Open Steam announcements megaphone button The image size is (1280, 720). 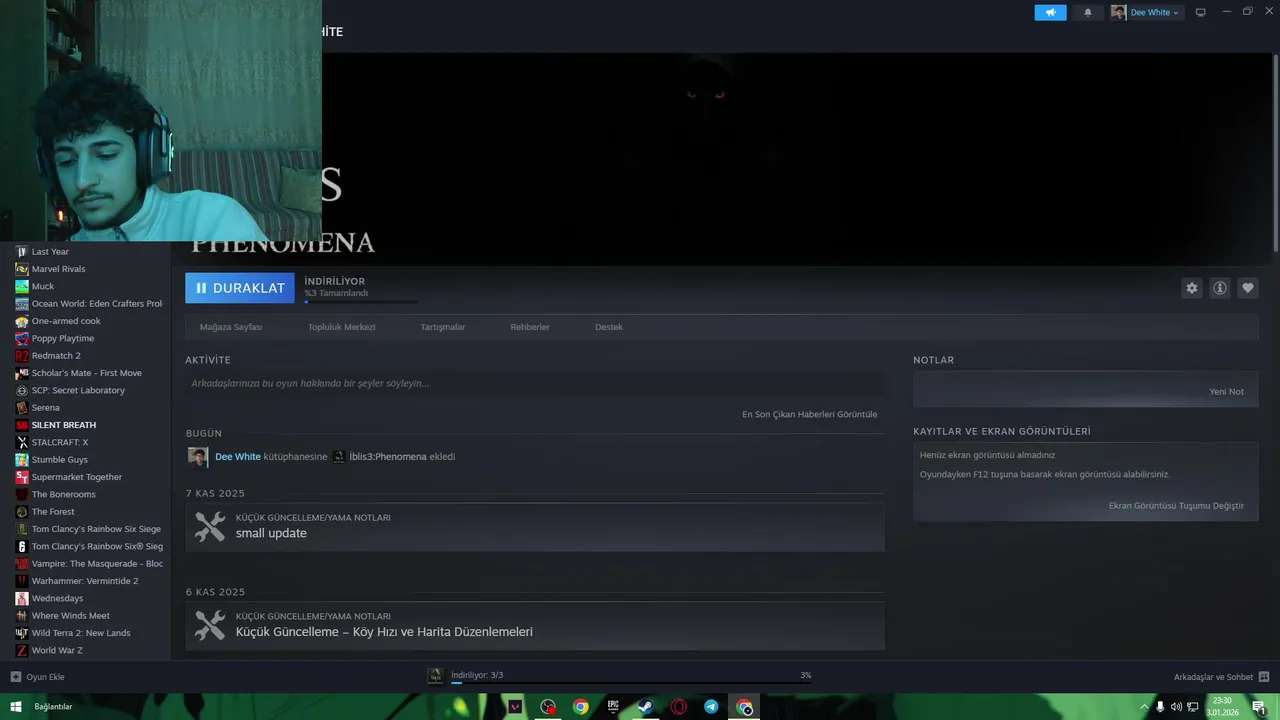[1050, 12]
